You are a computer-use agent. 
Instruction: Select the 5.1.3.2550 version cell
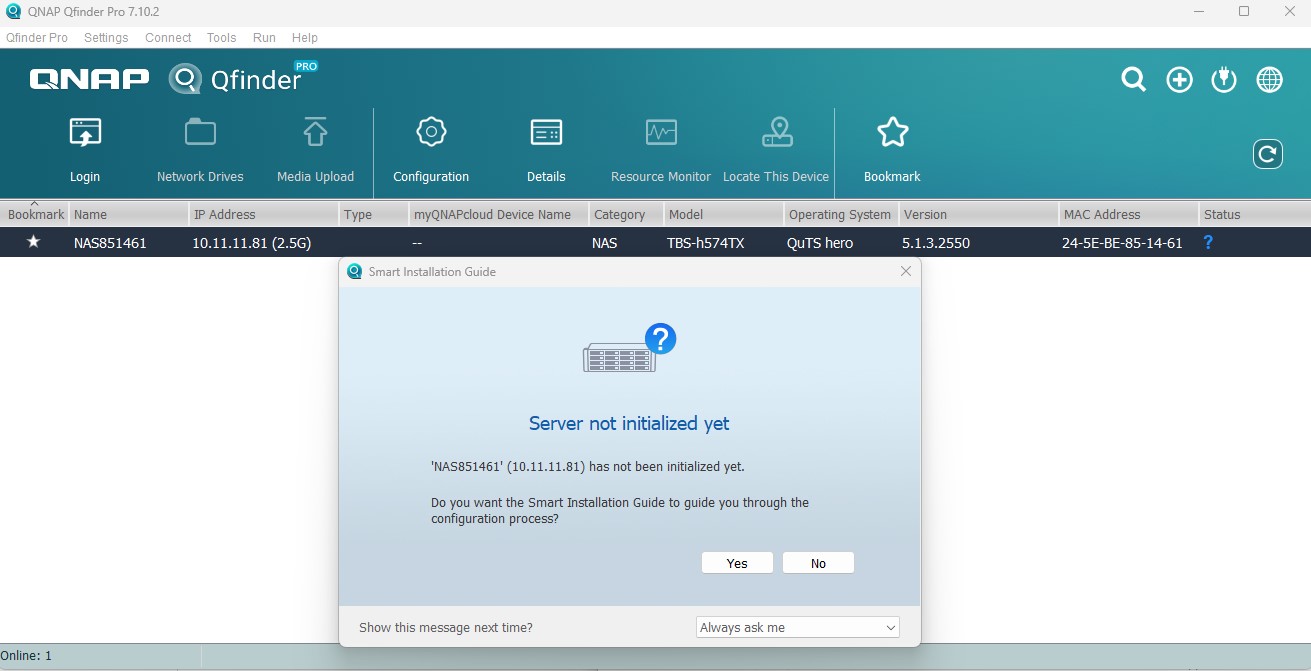pos(936,242)
